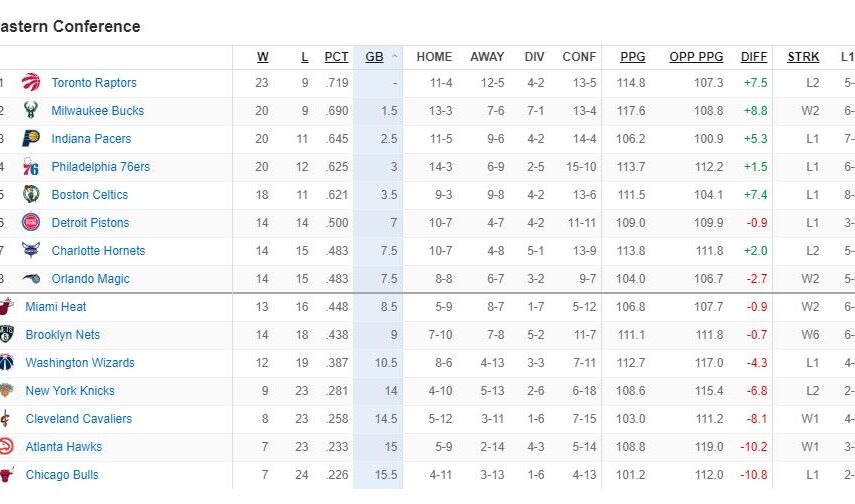Click the Orlando Magic logo icon
This screenshot has height=504, width=855.
point(30,279)
